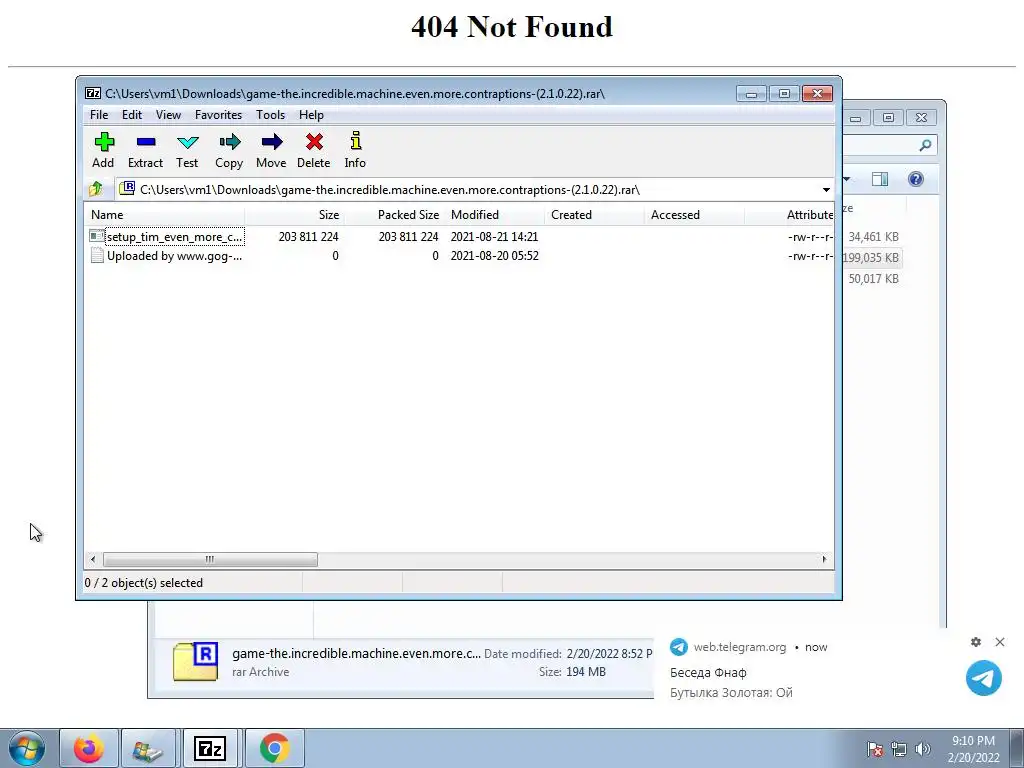Open the Edit menu
This screenshot has height=768, width=1024.
click(132, 114)
